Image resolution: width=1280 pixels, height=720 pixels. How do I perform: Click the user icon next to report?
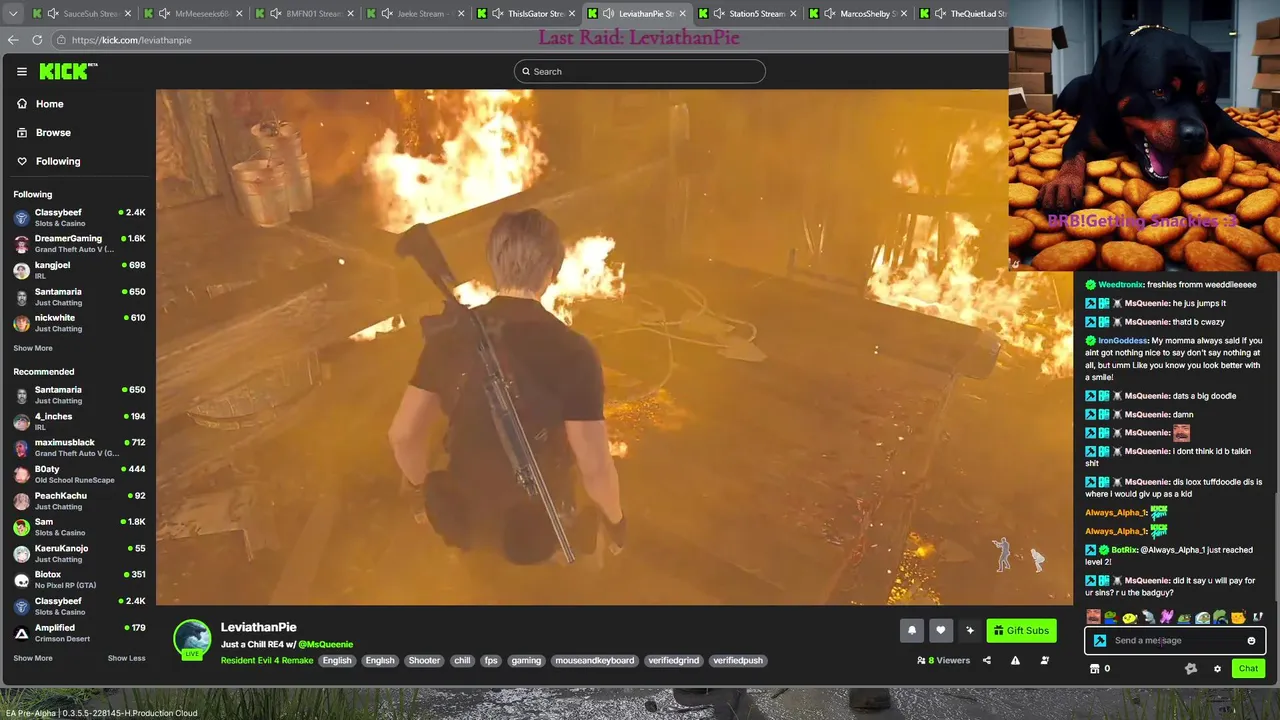(1044, 660)
